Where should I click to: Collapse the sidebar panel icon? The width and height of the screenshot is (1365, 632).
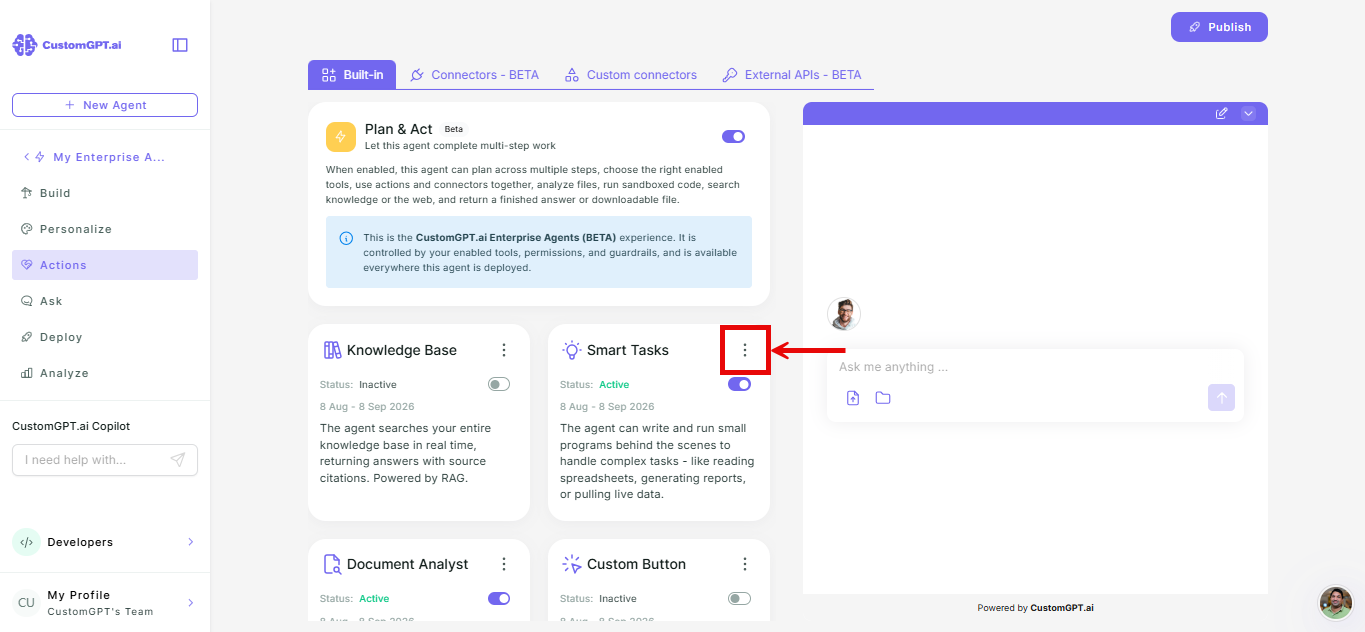(x=180, y=45)
